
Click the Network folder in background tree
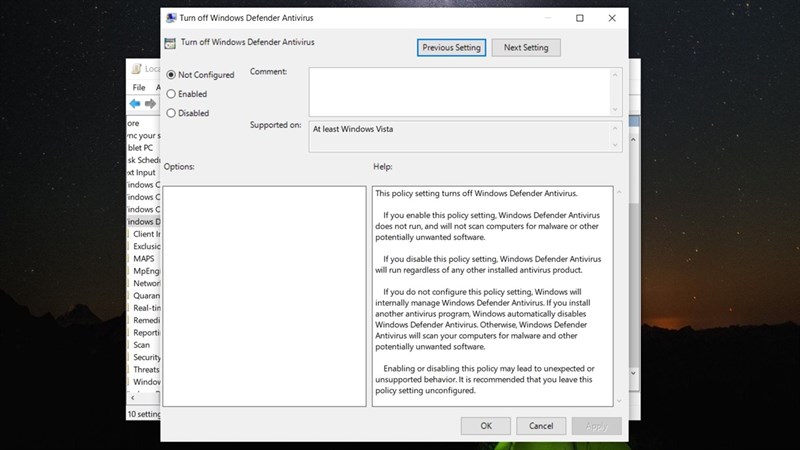click(x=146, y=283)
